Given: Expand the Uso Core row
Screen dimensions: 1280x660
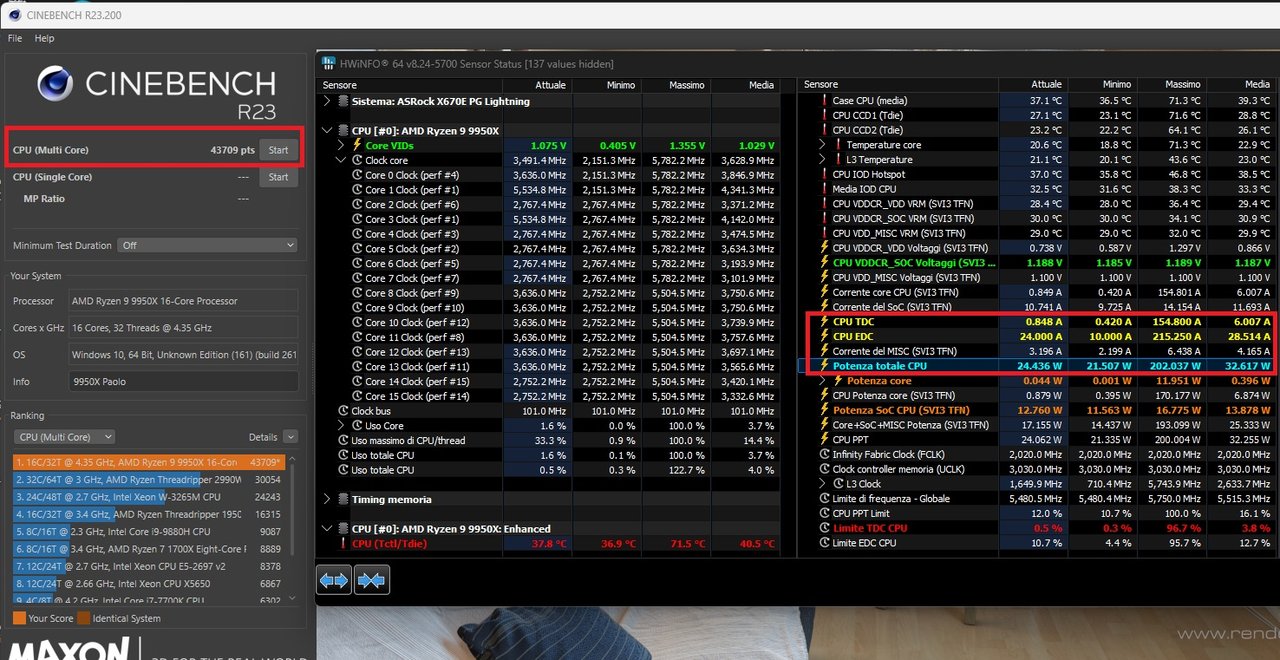Looking at the screenshot, I should tap(342, 426).
